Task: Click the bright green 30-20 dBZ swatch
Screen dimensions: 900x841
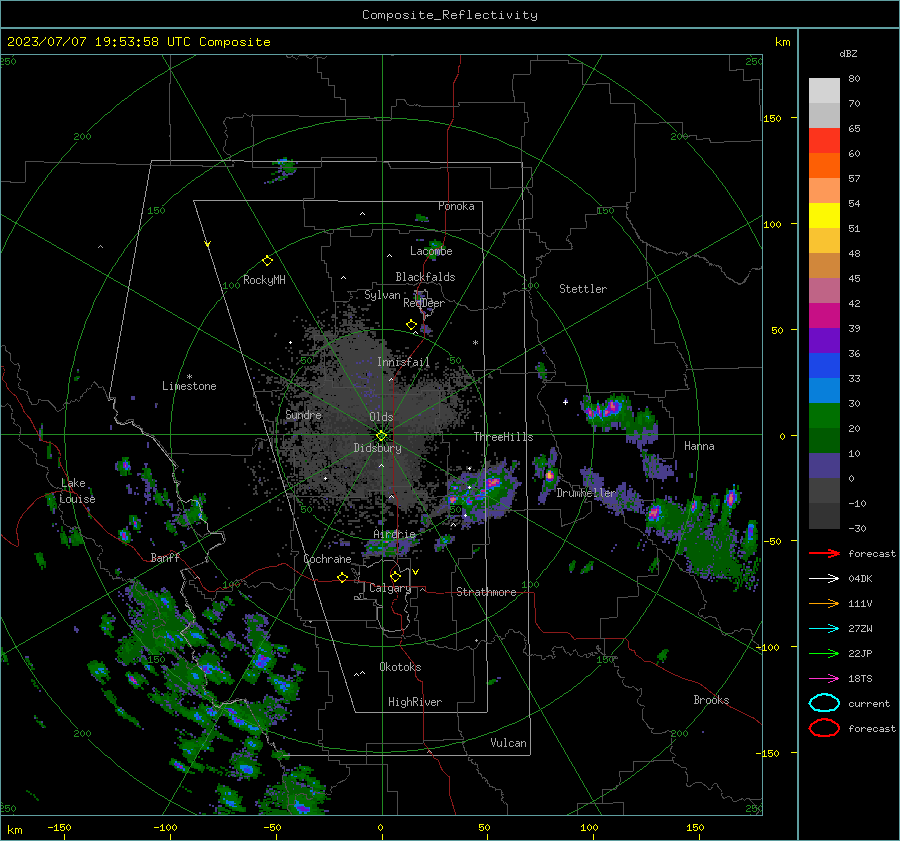Action: pos(824,416)
